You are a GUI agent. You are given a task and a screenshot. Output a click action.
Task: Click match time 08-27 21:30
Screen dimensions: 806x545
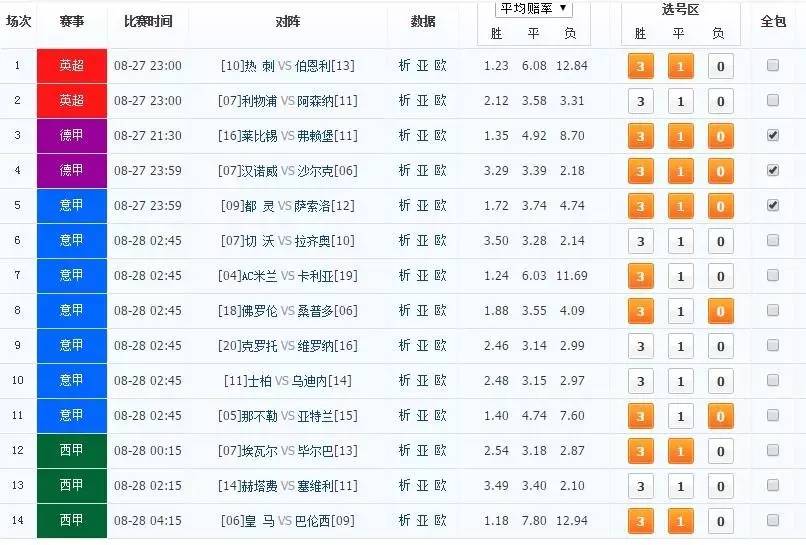pyautogui.click(x=148, y=136)
